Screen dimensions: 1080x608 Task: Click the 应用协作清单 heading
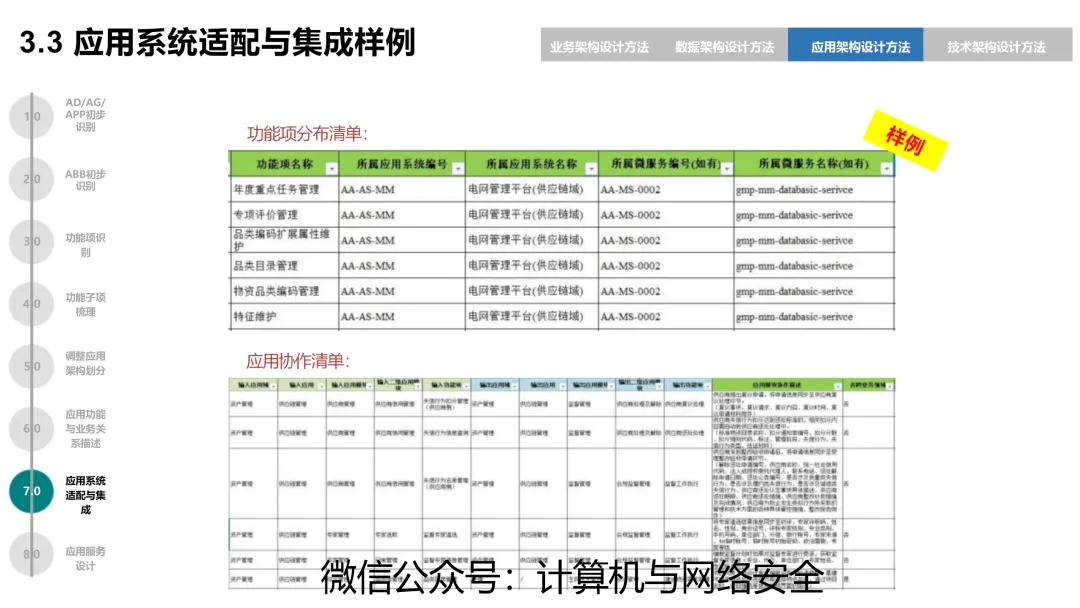click(298, 361)
